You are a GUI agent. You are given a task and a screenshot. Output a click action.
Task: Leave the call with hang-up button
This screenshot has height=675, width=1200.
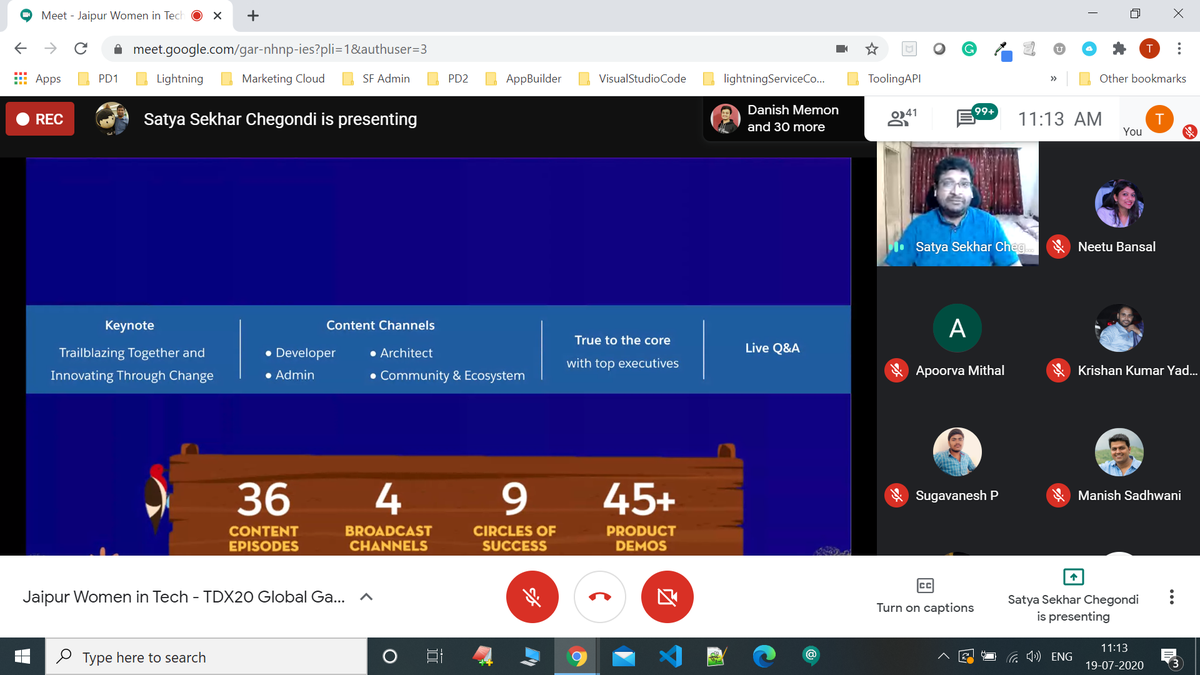tap(600, 597)
